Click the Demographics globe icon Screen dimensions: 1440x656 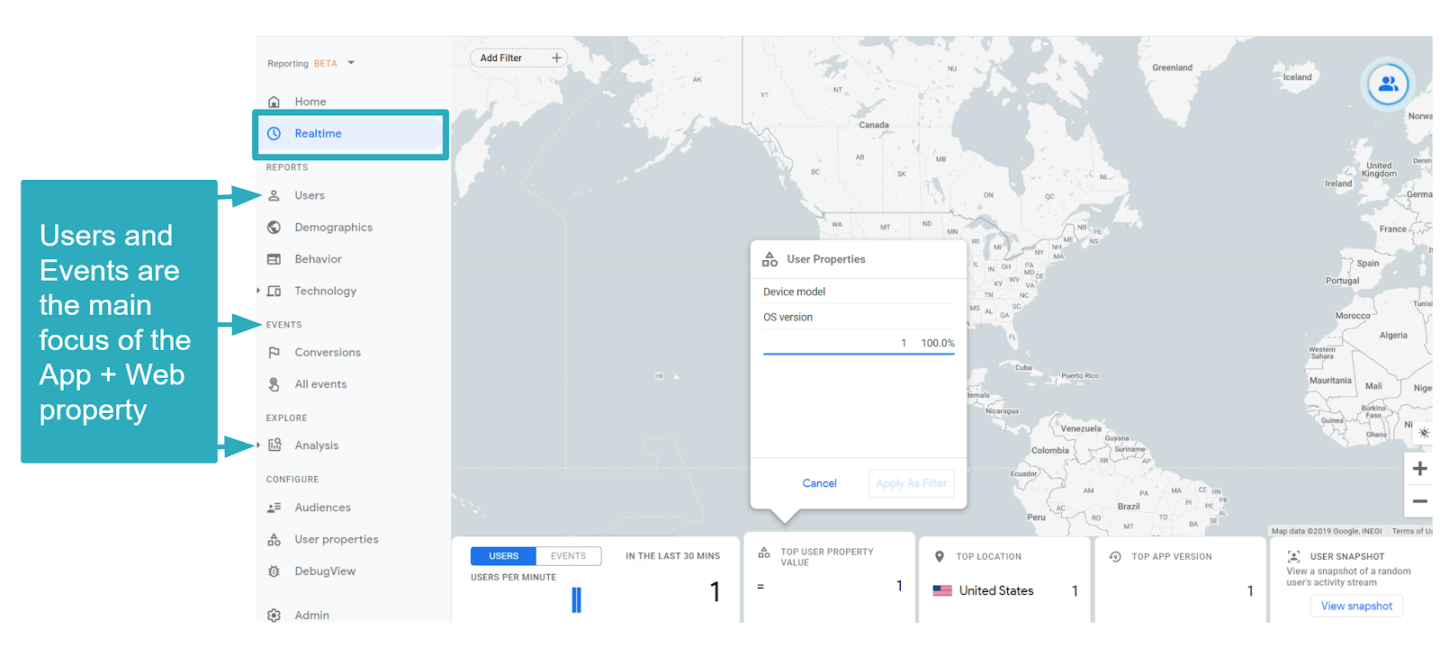[274, 227]
